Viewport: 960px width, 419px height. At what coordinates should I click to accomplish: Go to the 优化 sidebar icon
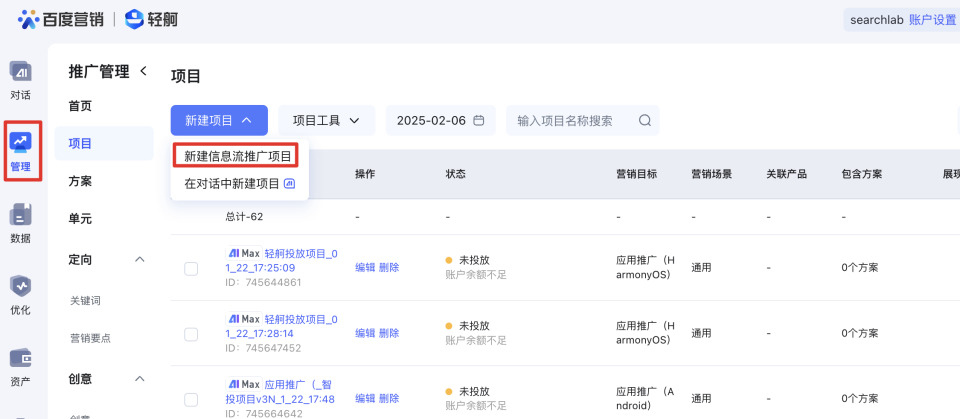(20, 294)
